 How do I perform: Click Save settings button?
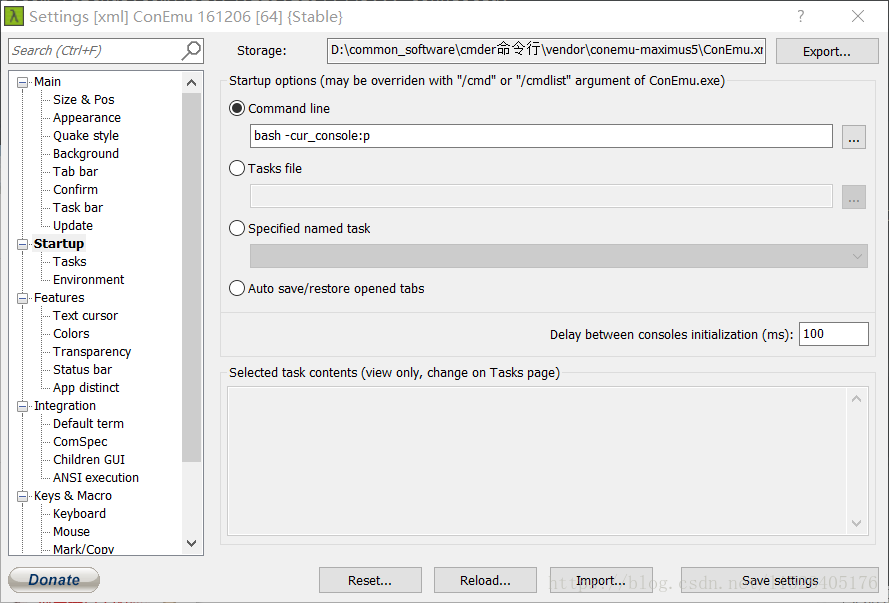(780, 580)
